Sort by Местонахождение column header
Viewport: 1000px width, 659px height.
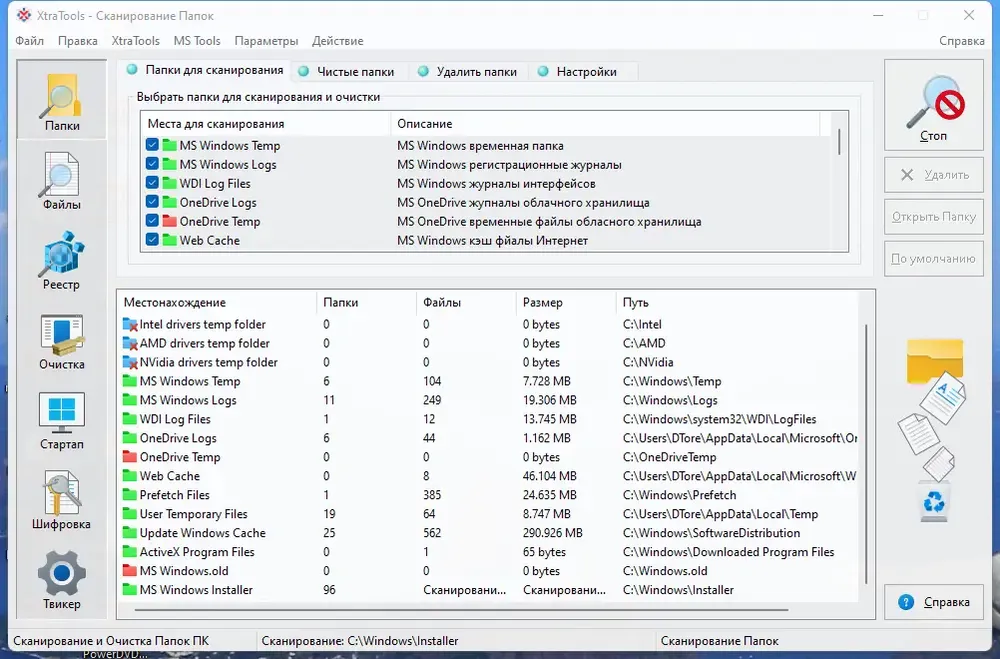[x=217, y=302]
